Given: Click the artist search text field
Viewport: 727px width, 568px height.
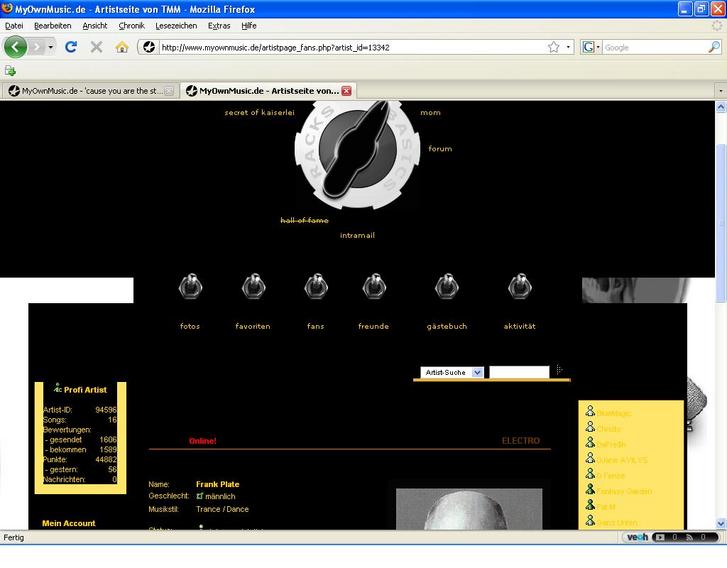Looking at the screenshot, I should (518, 372).
